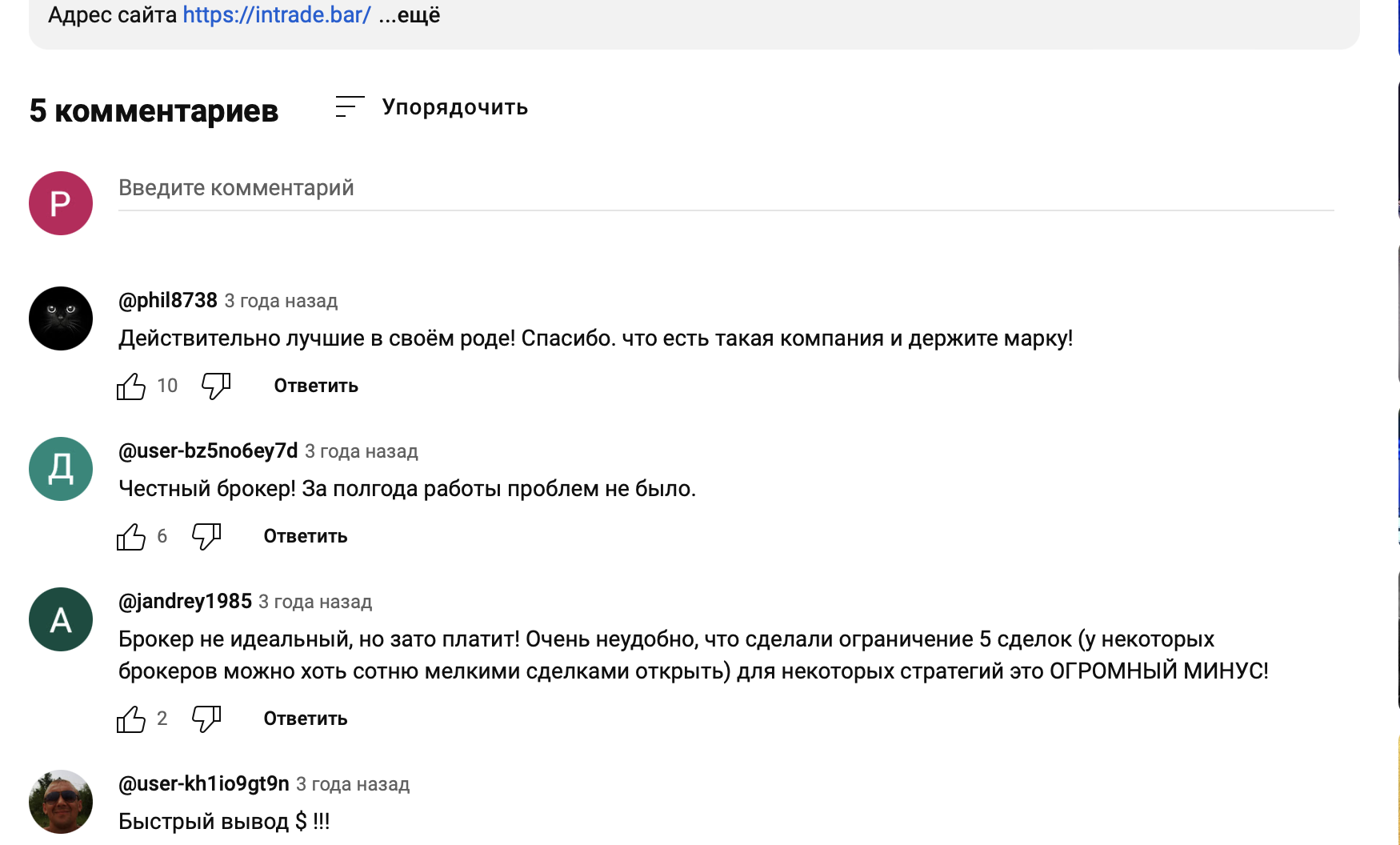1400x845 pixels.
Task: Click the sort lines icon beside Упорядочить
Action: (350, 107)
